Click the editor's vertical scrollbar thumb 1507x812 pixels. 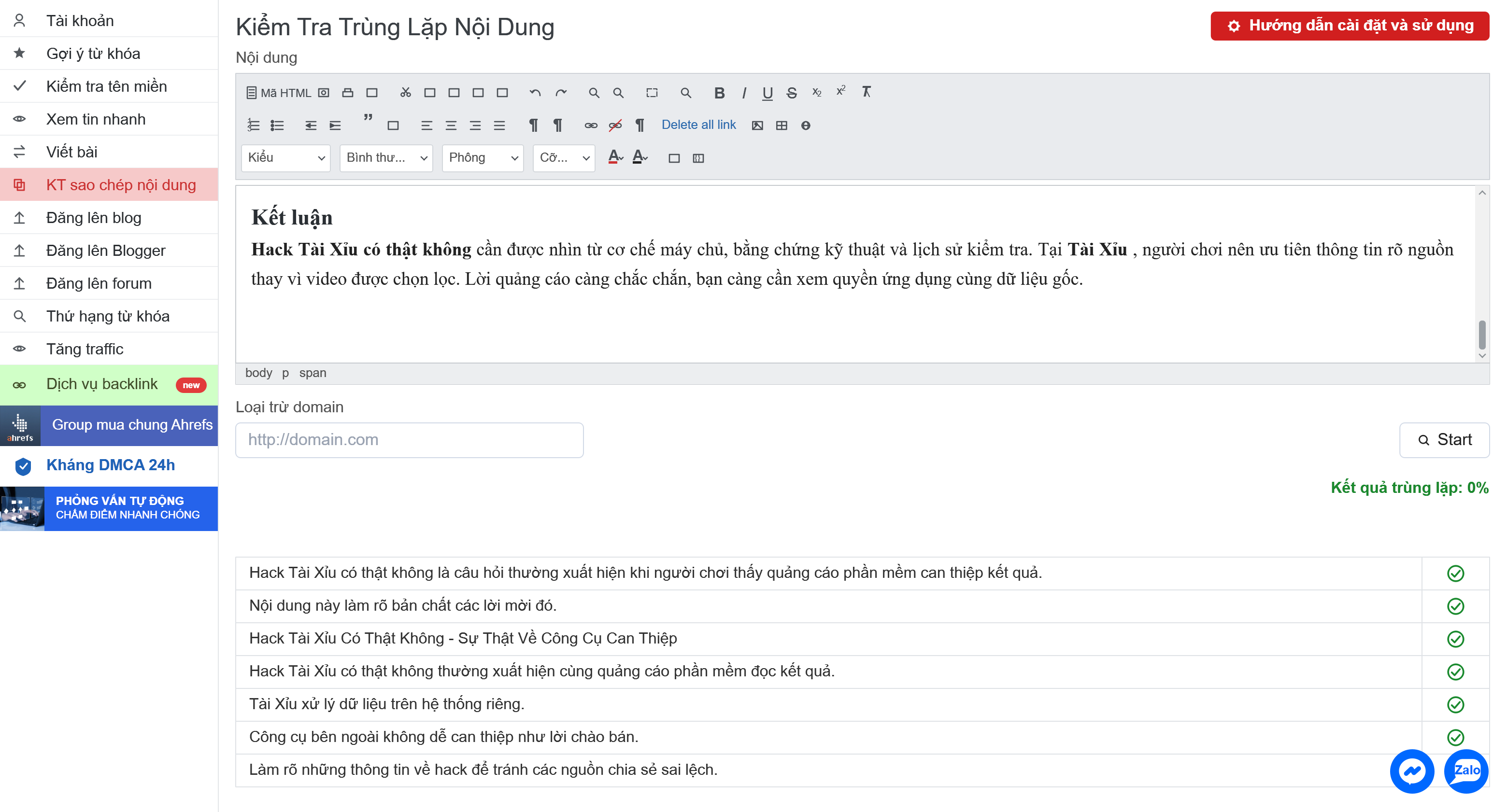pyautogui.click(x=1482, y=335)
